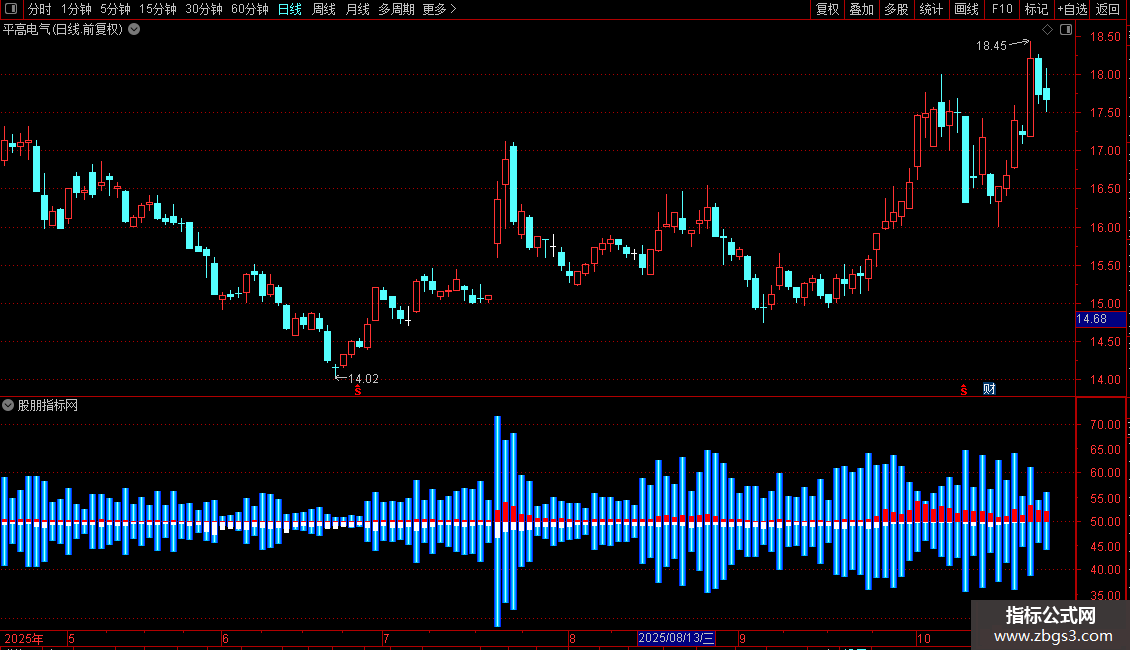Viewport: 1130px width, 650px height.
Task: Click the 2025/08/13/三 date label
Action: (x=676, y=638)
